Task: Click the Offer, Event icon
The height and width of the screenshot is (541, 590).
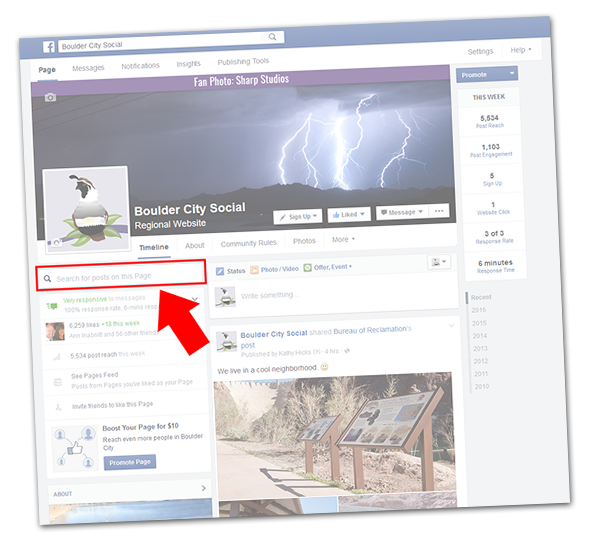Action: click(x=307, y=267)
